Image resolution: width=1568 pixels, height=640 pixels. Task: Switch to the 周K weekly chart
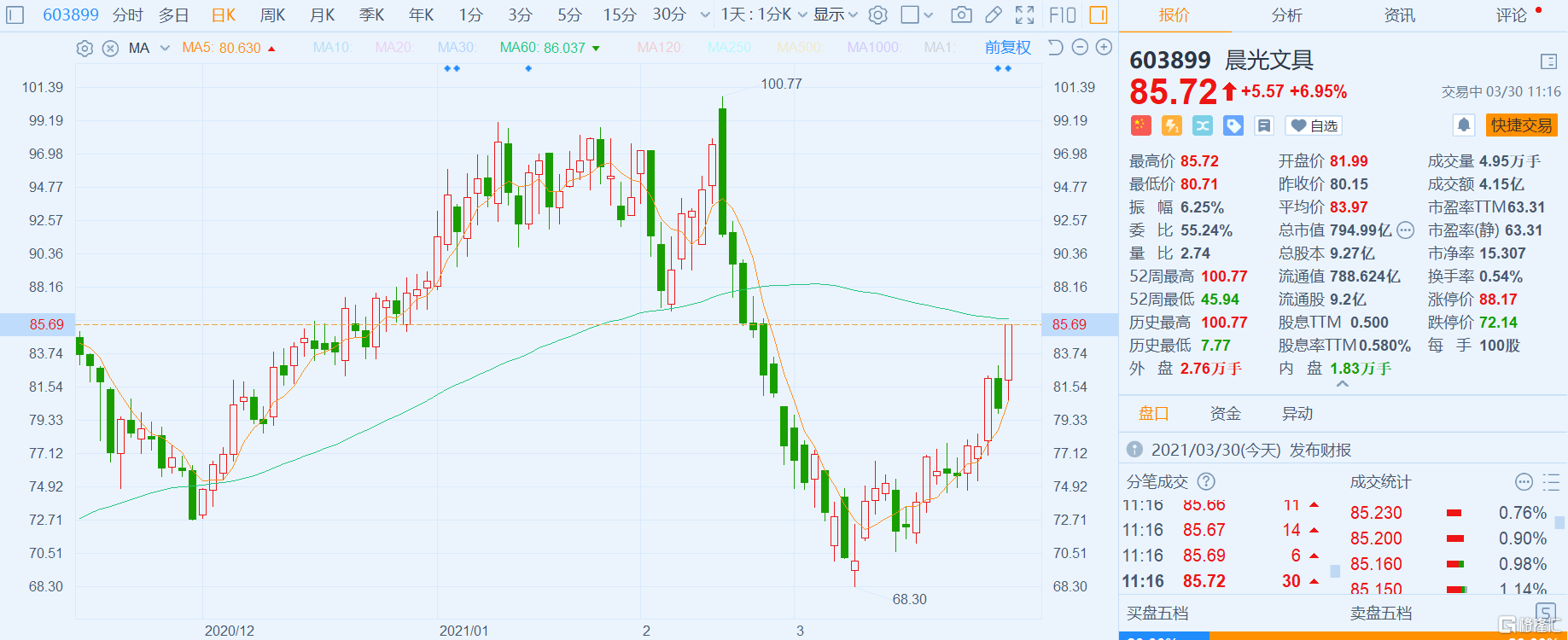[273, 15]
